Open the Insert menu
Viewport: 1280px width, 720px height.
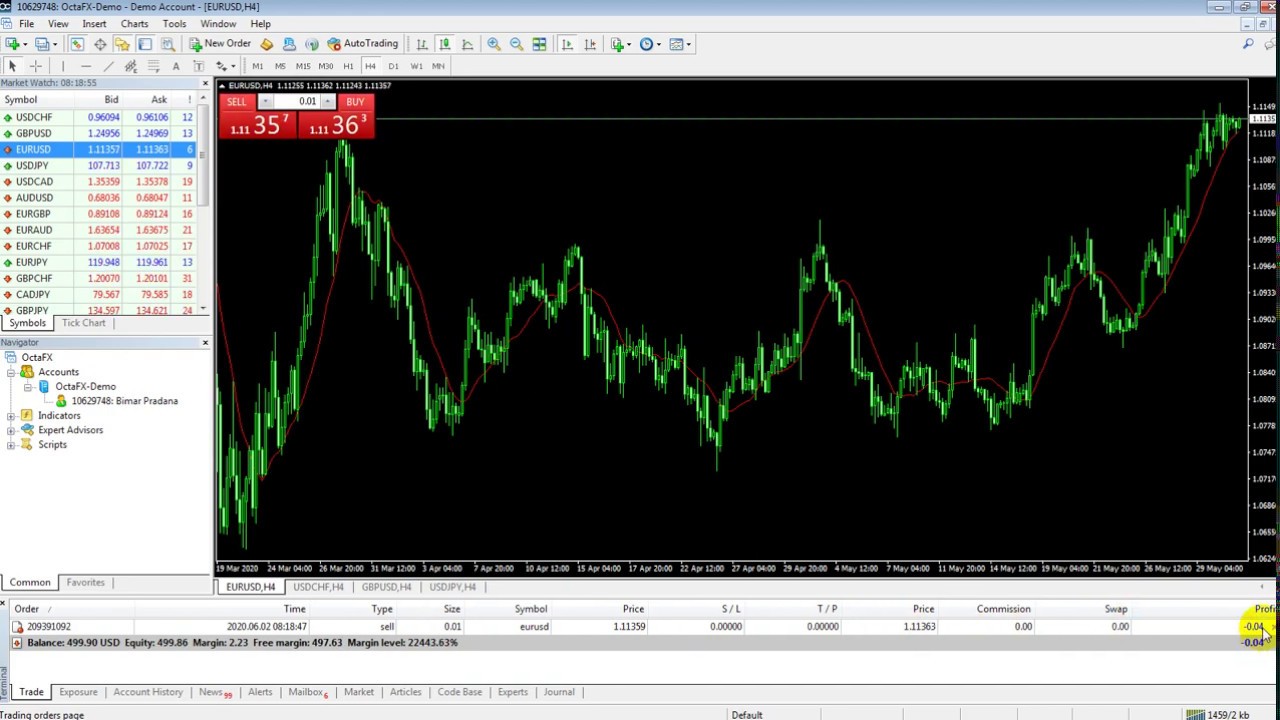pyautogui.click(x=94, y=24)
